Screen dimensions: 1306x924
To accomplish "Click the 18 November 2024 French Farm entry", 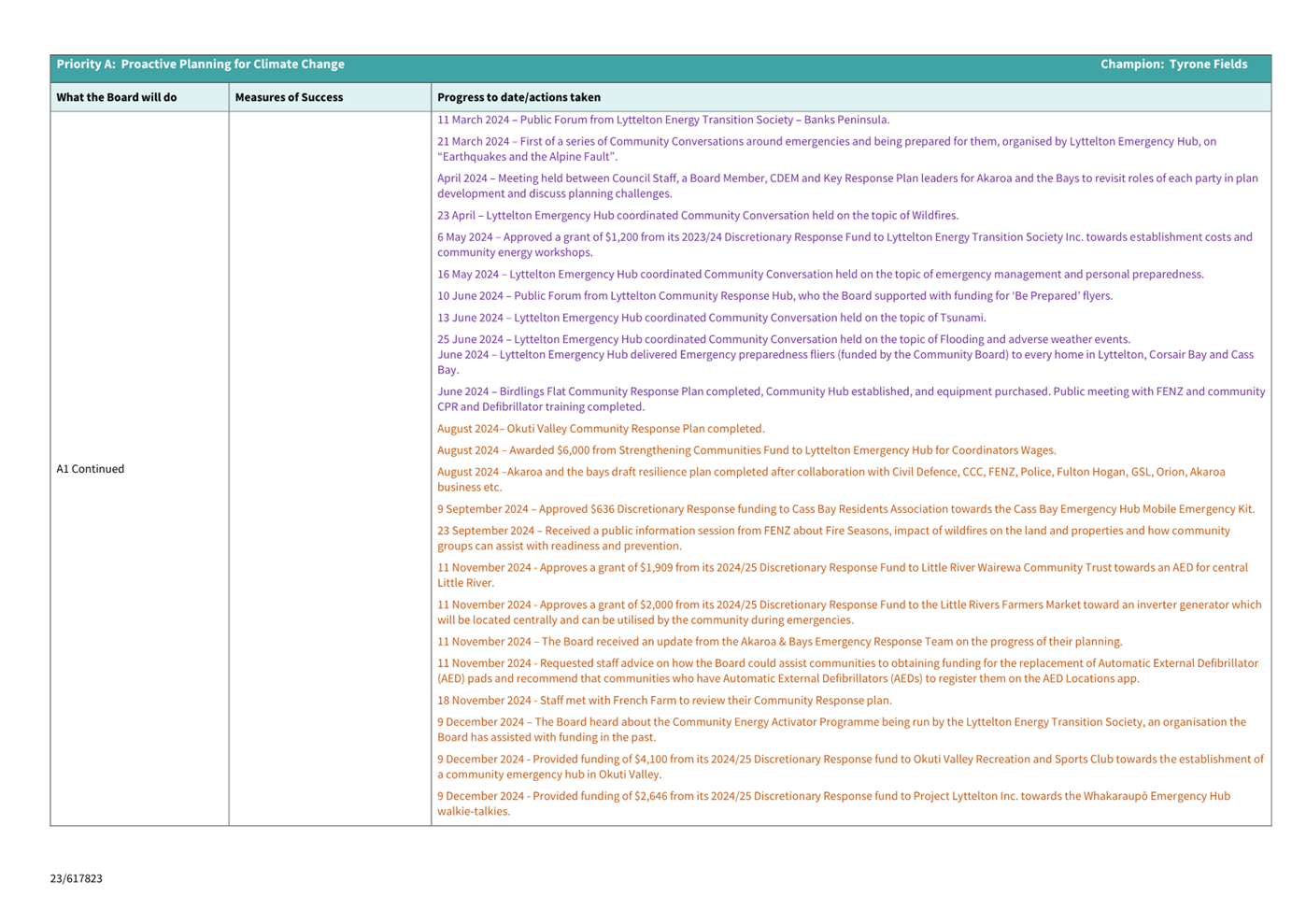I will click(663, 701).
